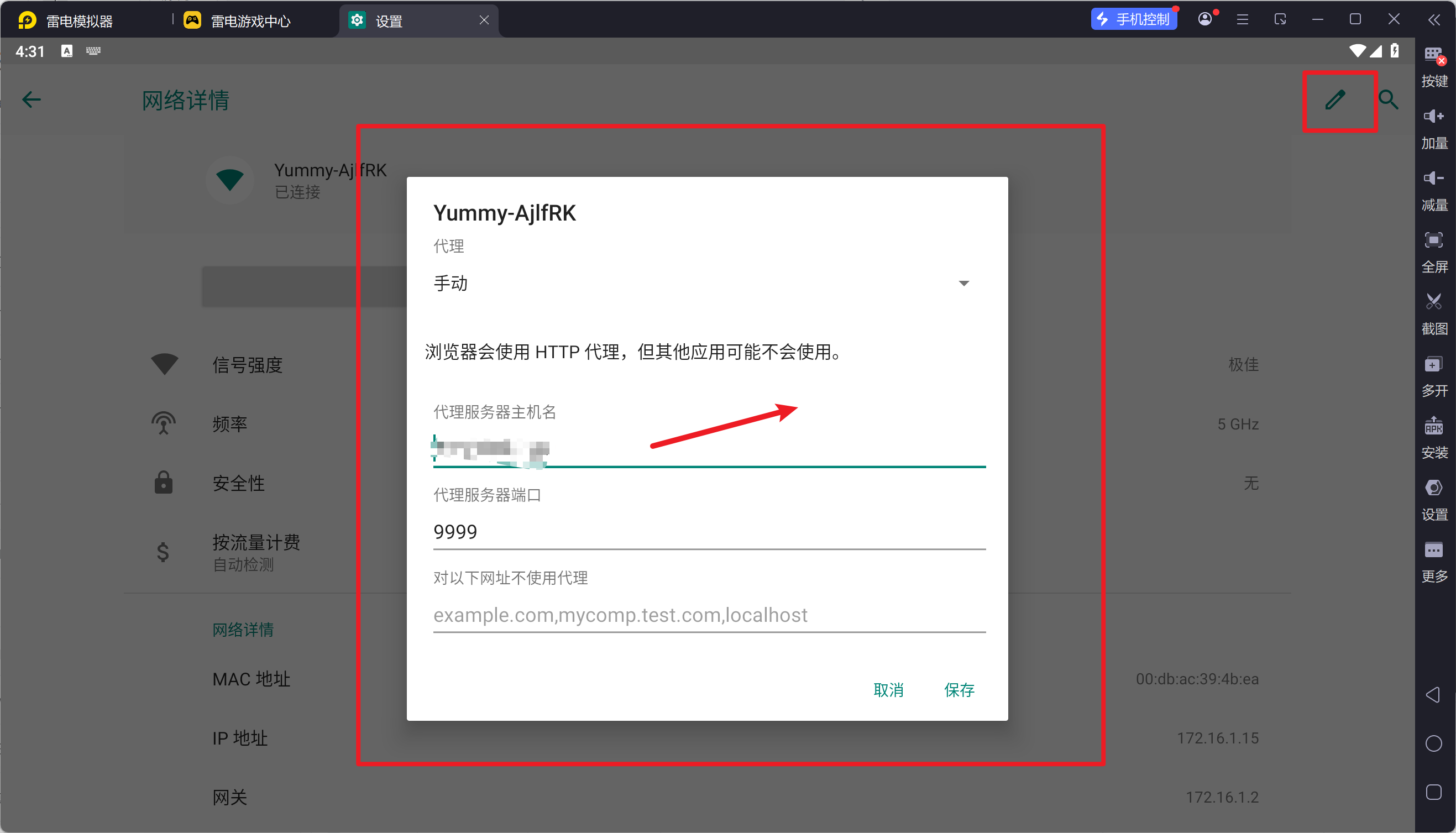1456x833 pixels.
Task: Open the 多开 multi-instance icon
Action: tap(1434, 376)
